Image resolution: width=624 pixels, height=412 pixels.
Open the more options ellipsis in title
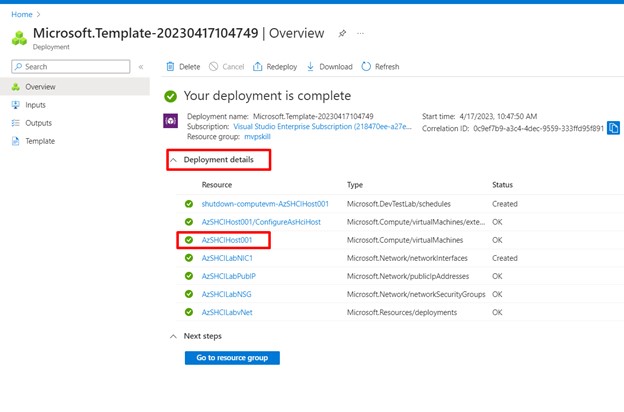coord(360,33)
